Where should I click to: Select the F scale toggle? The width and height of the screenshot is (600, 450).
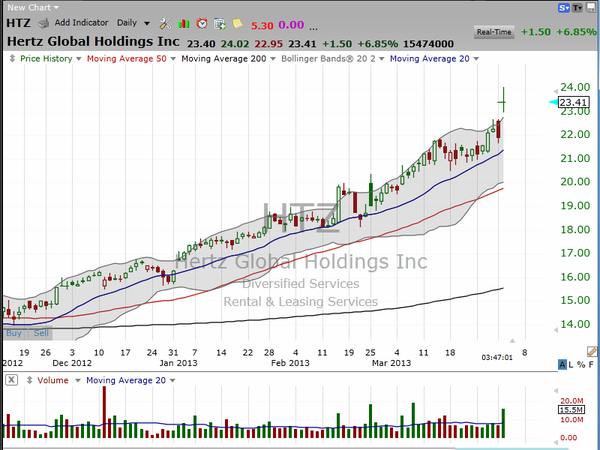click(x=591, y=364)
